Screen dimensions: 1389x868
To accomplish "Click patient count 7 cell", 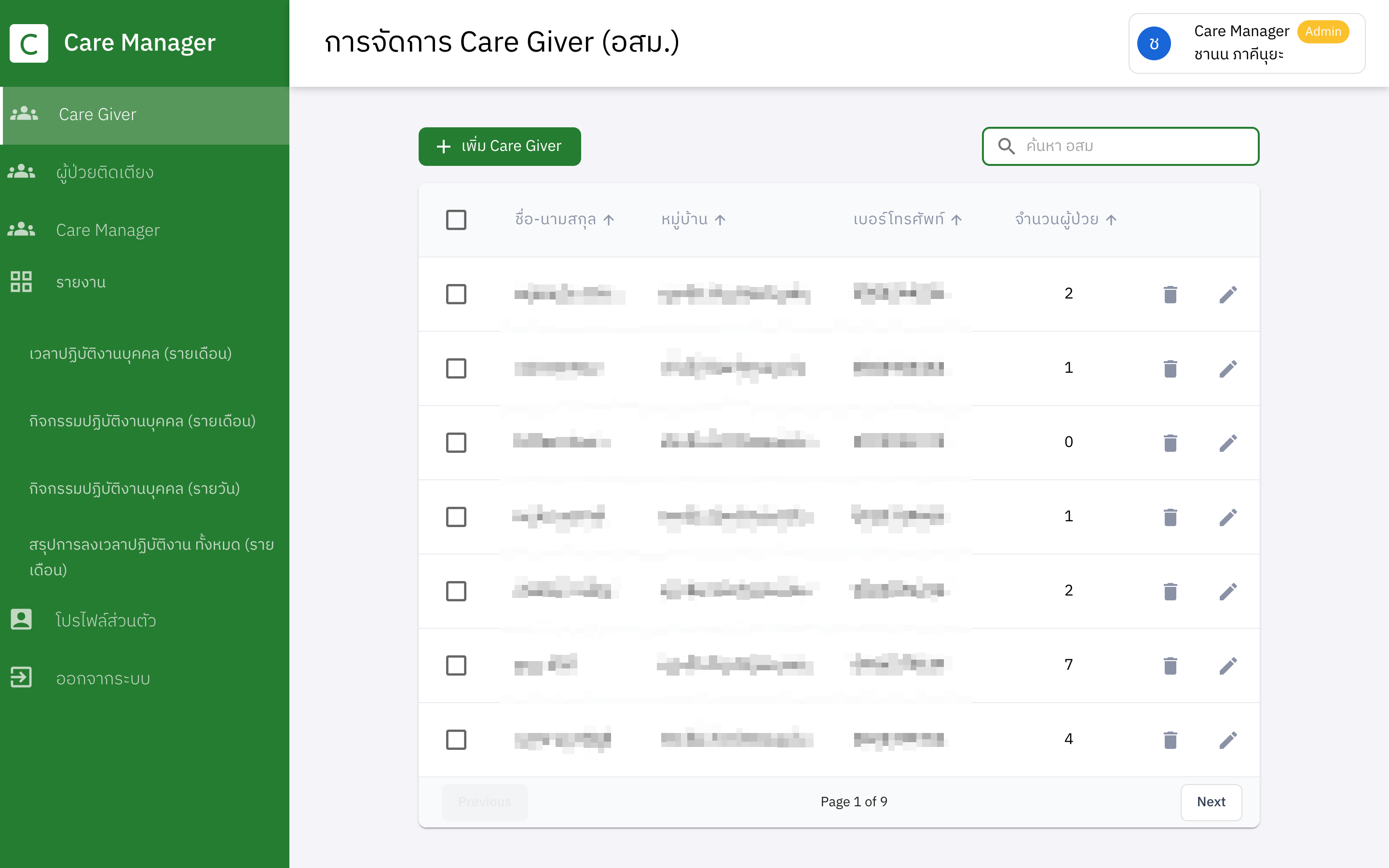I will (1069, 665).
